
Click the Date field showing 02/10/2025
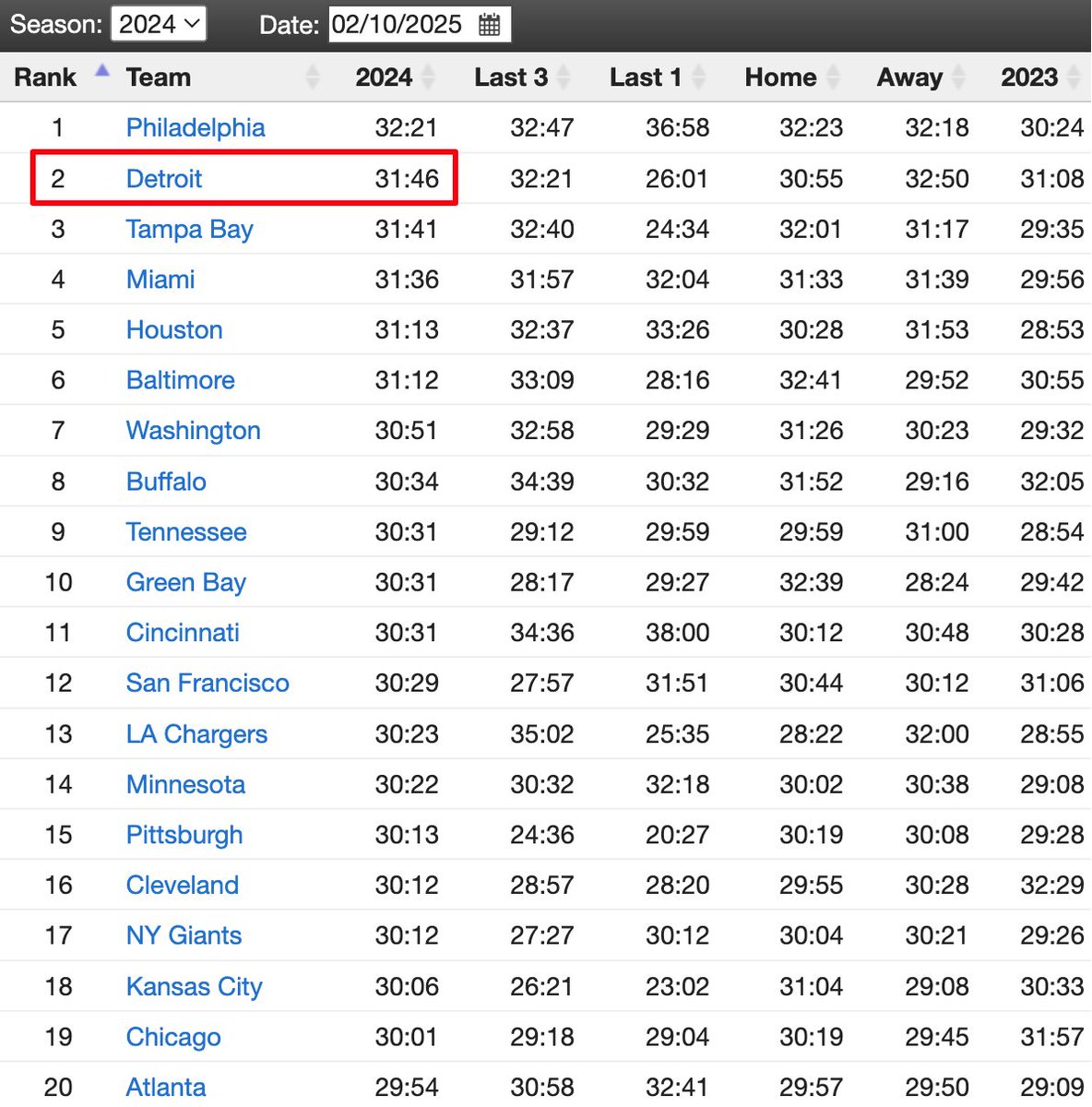(420, 24)
